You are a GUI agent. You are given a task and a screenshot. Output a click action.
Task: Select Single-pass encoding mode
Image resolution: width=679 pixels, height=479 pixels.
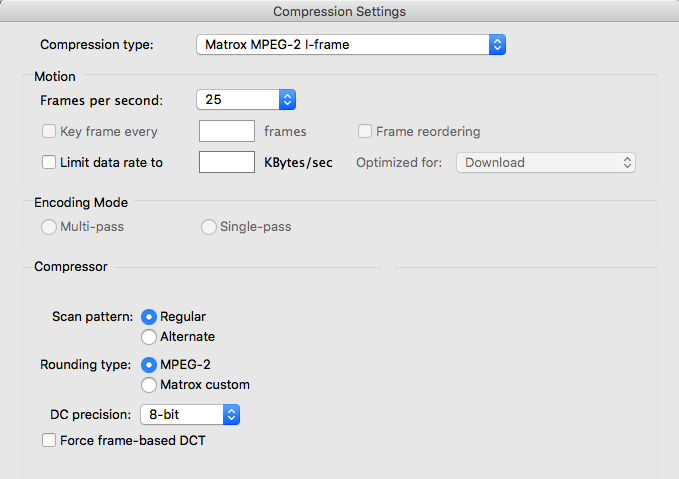tap(209, 227)
